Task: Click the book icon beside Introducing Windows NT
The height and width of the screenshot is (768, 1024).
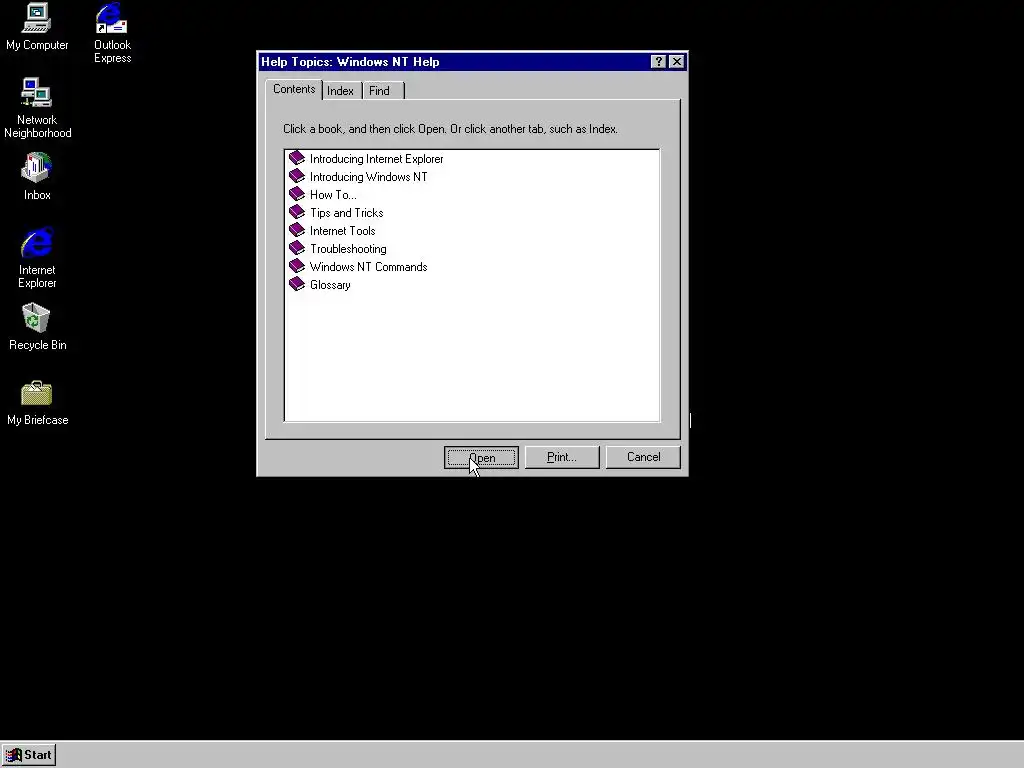Action: [x=297, y=176]
